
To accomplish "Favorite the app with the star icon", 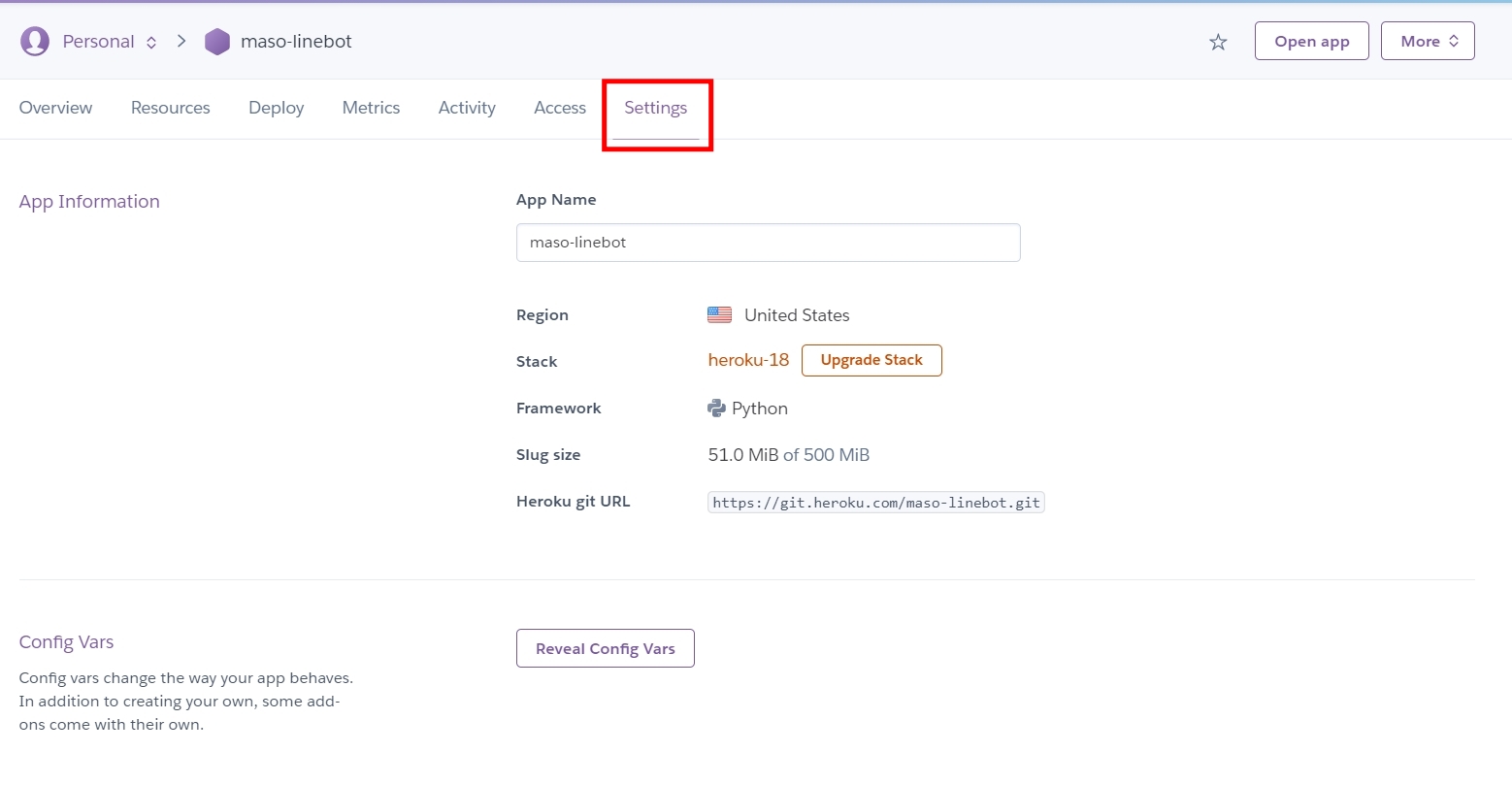I will click(1218, 42).
